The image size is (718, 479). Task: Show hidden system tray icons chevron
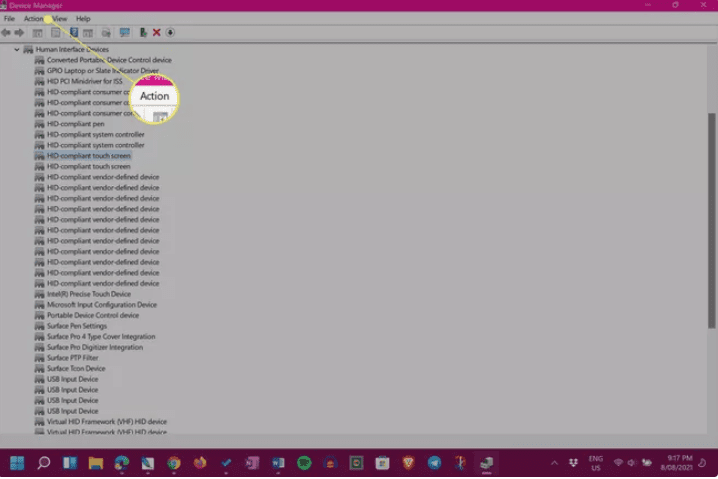coord(555,463)
